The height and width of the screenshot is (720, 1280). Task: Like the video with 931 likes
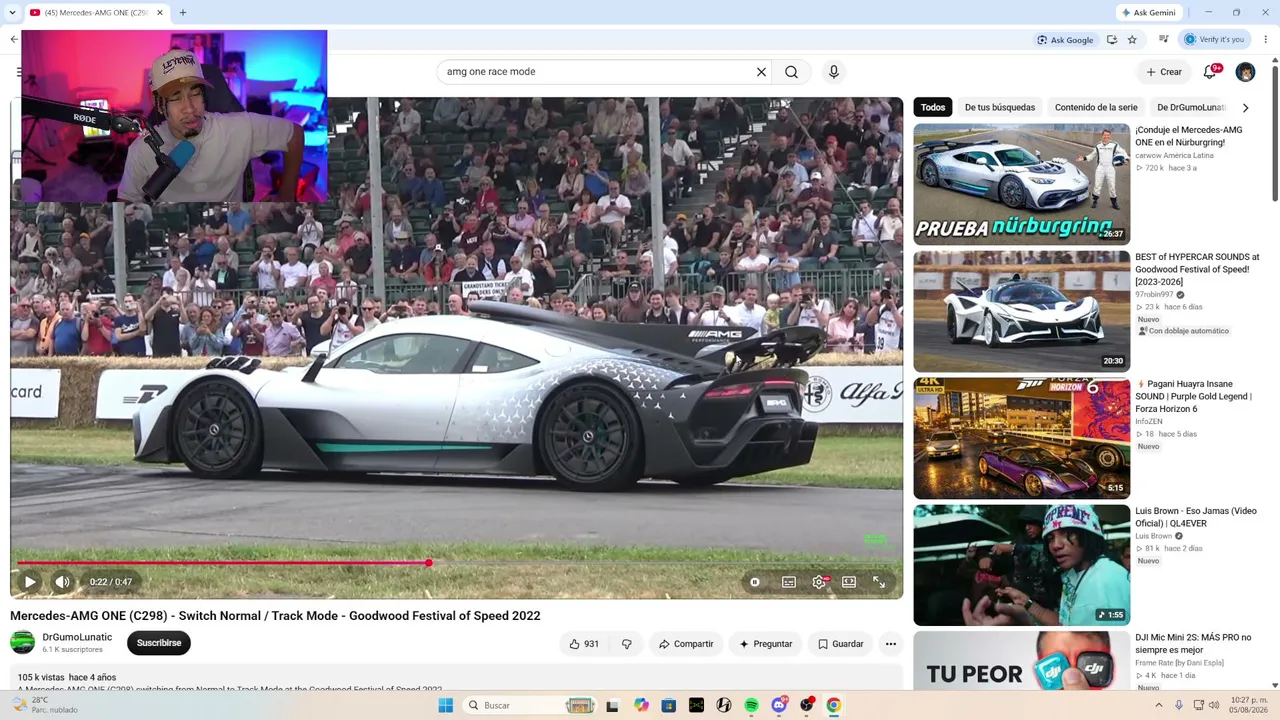584,644
